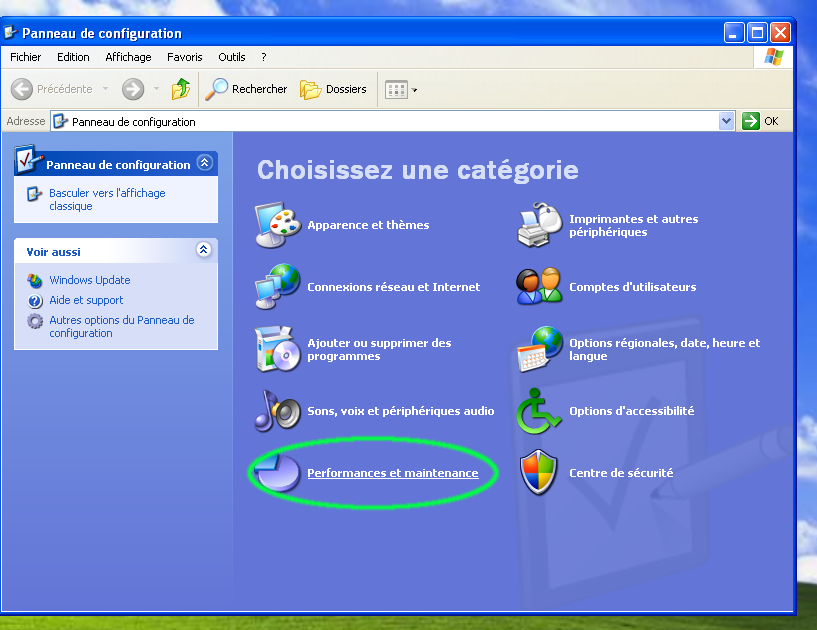Open Ajouter ou supprimer des programmes icon
Viewport: 817px width, 630px height.
click(277, 349)
